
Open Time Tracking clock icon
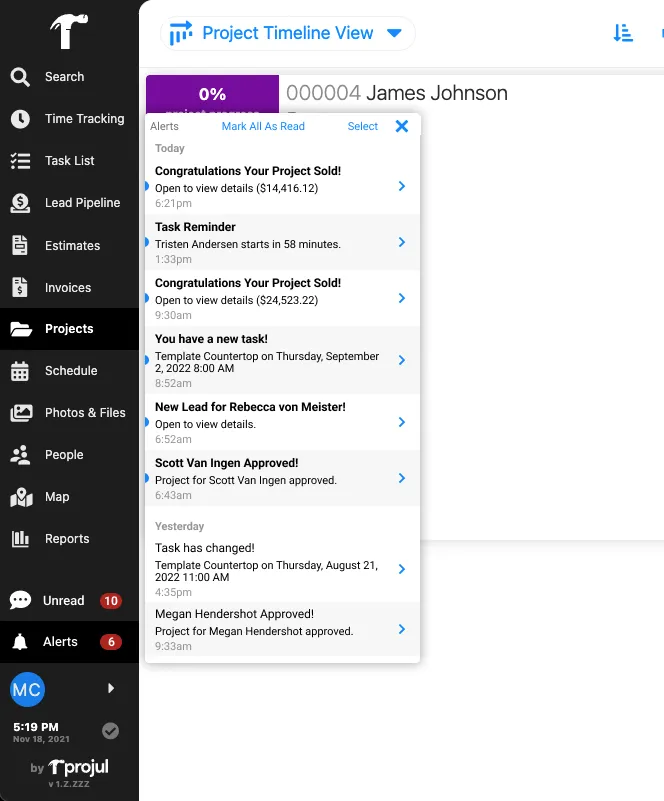pyautogui.click(x=20, y=119)
